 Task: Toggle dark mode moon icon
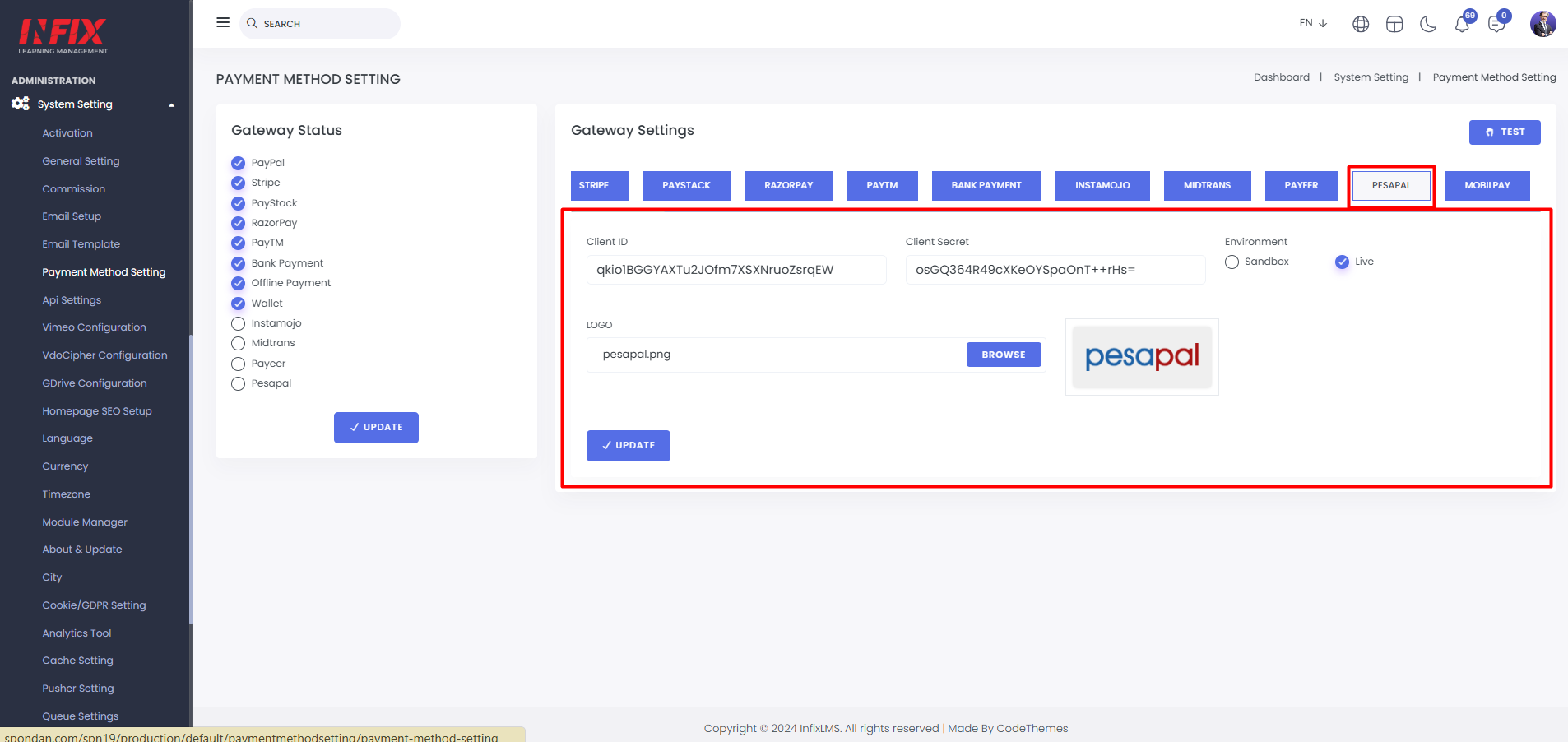1428,24
